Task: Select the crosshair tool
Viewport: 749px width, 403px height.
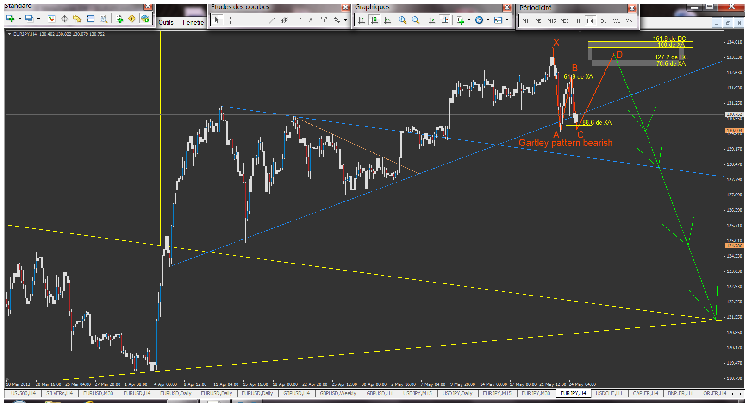Action: [230, 20]
